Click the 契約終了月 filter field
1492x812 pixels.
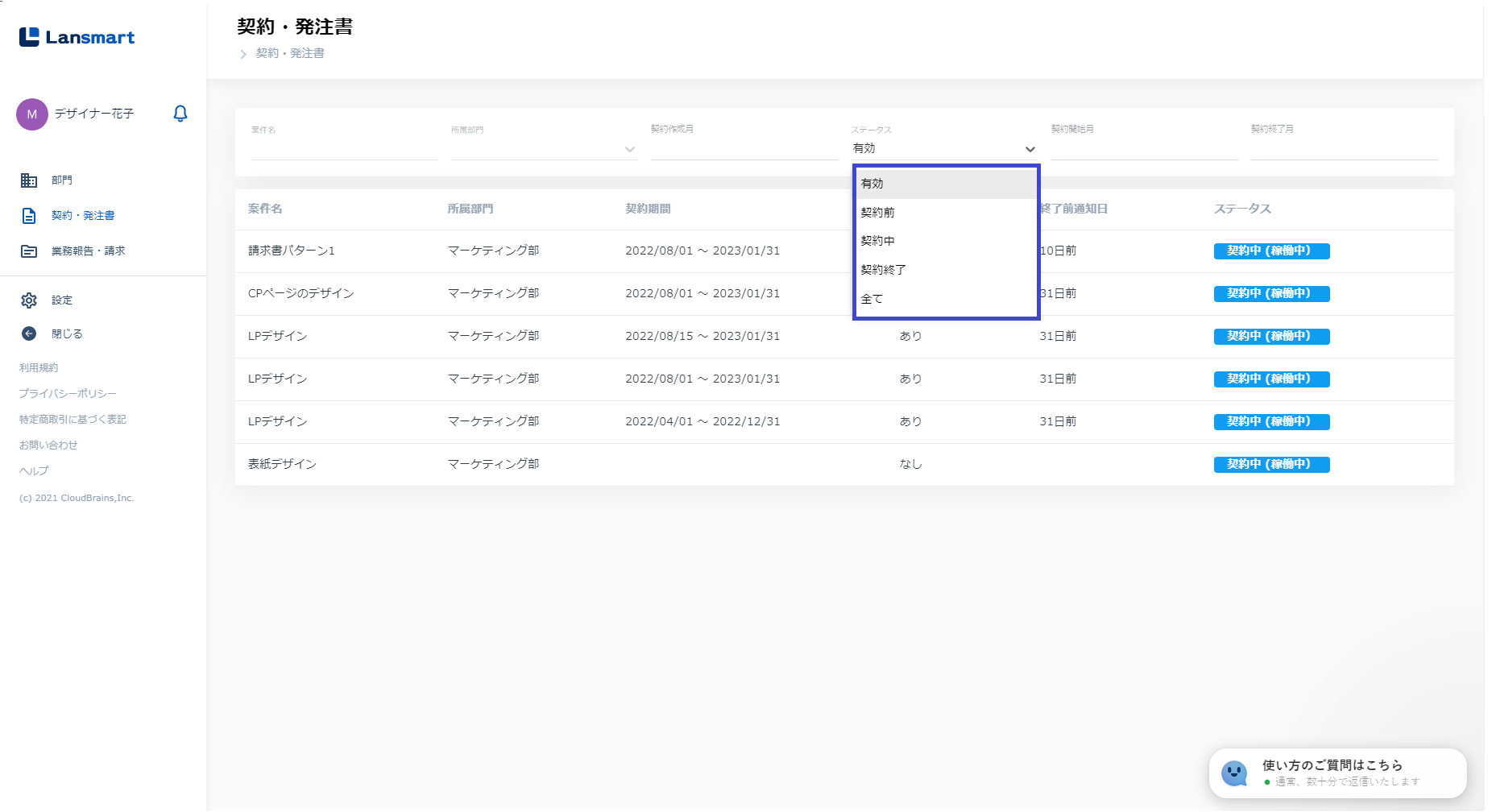[x=1344, y=149]
